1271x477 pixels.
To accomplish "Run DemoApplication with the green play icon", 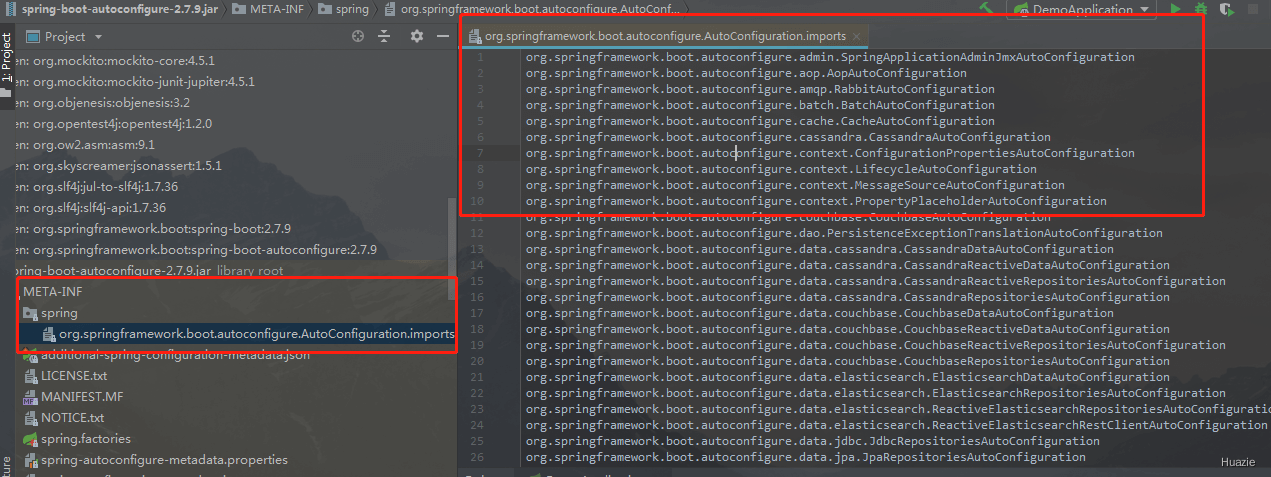I will tap(1176, 9).
